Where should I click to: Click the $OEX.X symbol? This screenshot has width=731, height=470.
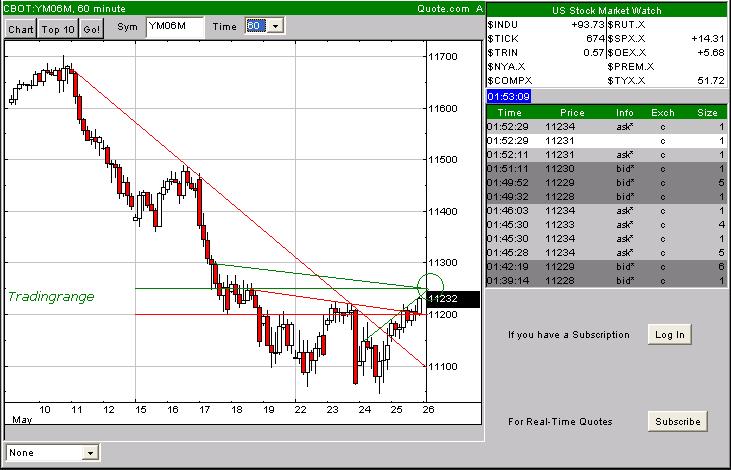(x=627, y=53)
